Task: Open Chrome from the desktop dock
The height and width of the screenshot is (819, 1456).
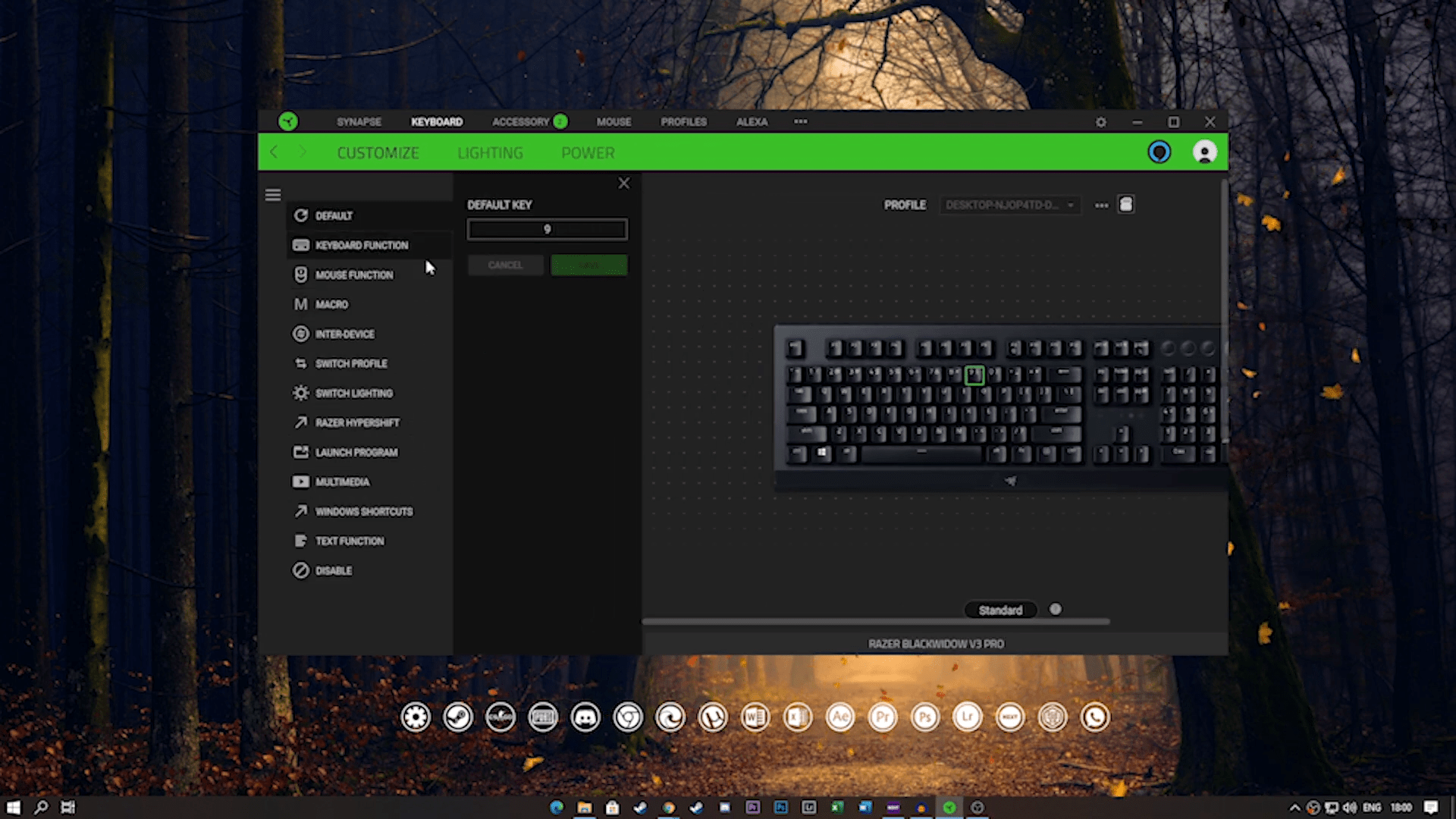Action: [628, 717]
